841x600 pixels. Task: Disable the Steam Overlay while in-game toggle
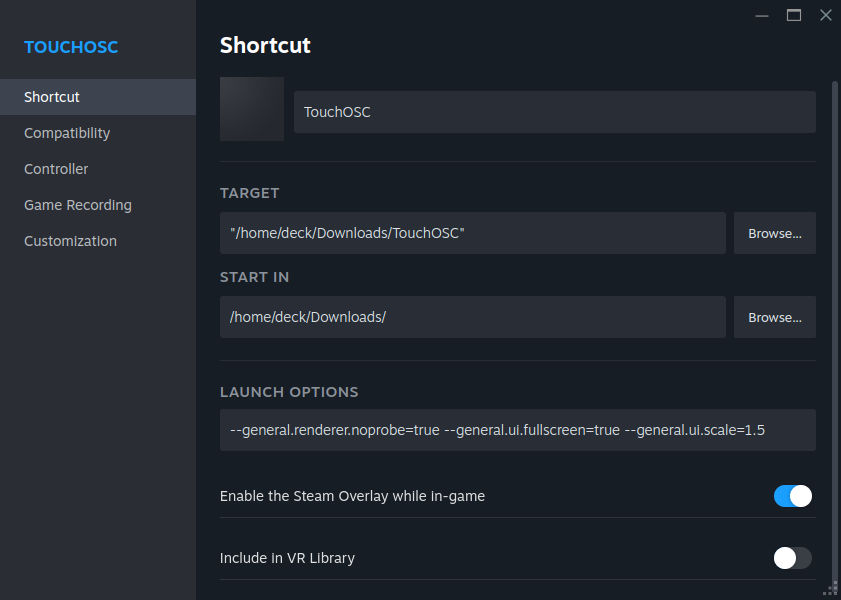click(792, 496)
